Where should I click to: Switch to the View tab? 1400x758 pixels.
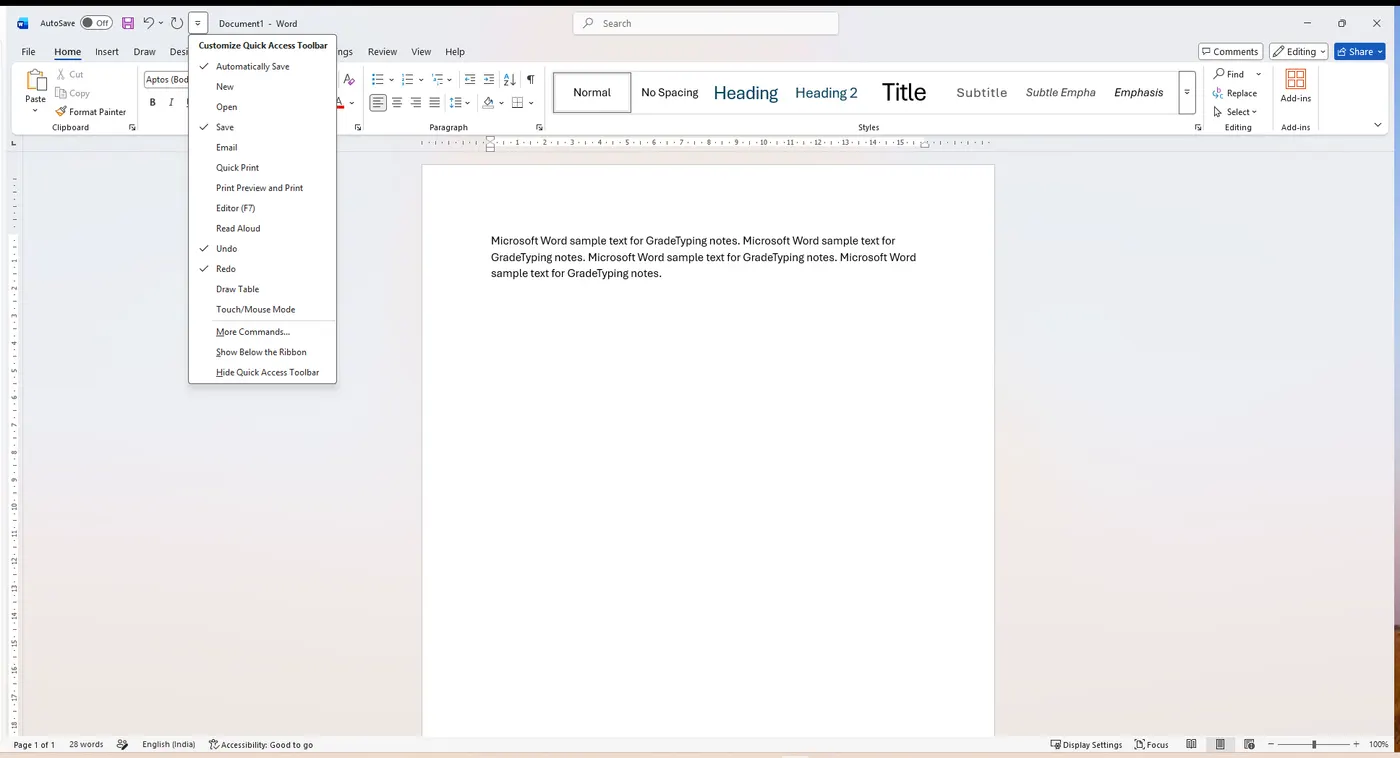421,52
